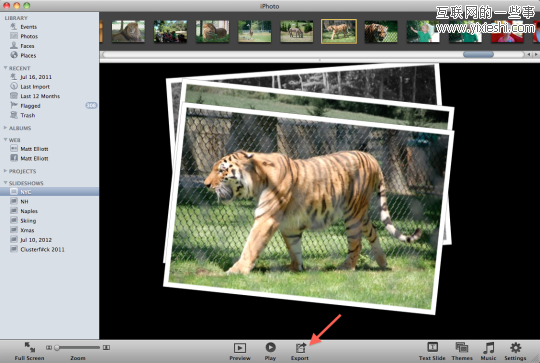The height and width of the screenshot is (363, 540).
Task: Collapse the Slideshows section
Action: point(6,183)
